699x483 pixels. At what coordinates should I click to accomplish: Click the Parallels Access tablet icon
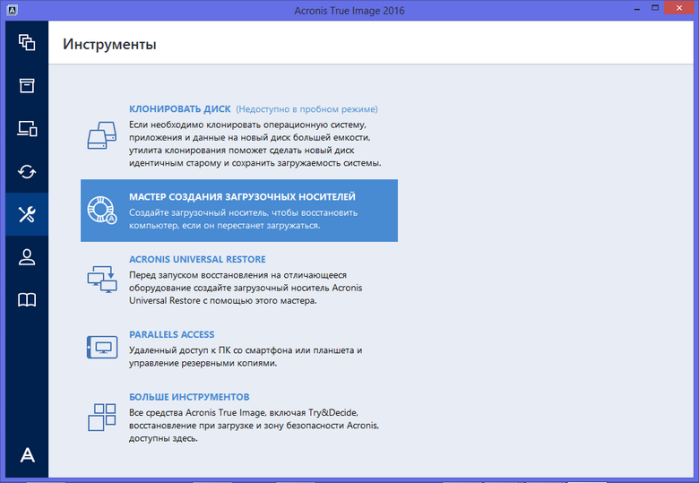click(x=102, y=347)
